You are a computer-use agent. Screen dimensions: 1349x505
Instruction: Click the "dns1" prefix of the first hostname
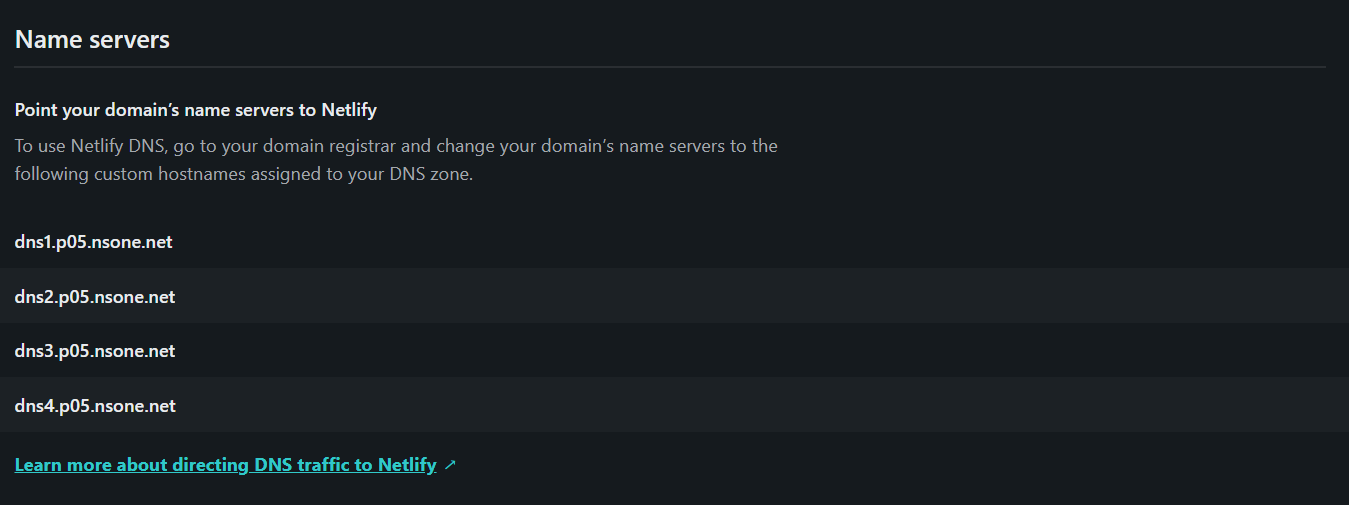32,242
